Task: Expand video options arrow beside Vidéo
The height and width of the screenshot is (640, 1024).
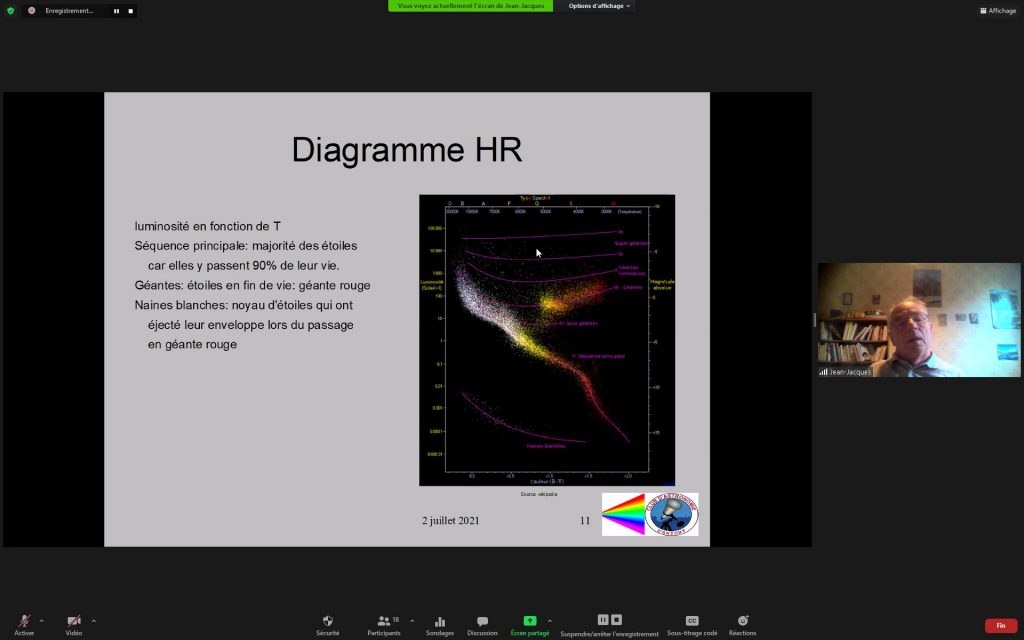Action: coord(93,621)
